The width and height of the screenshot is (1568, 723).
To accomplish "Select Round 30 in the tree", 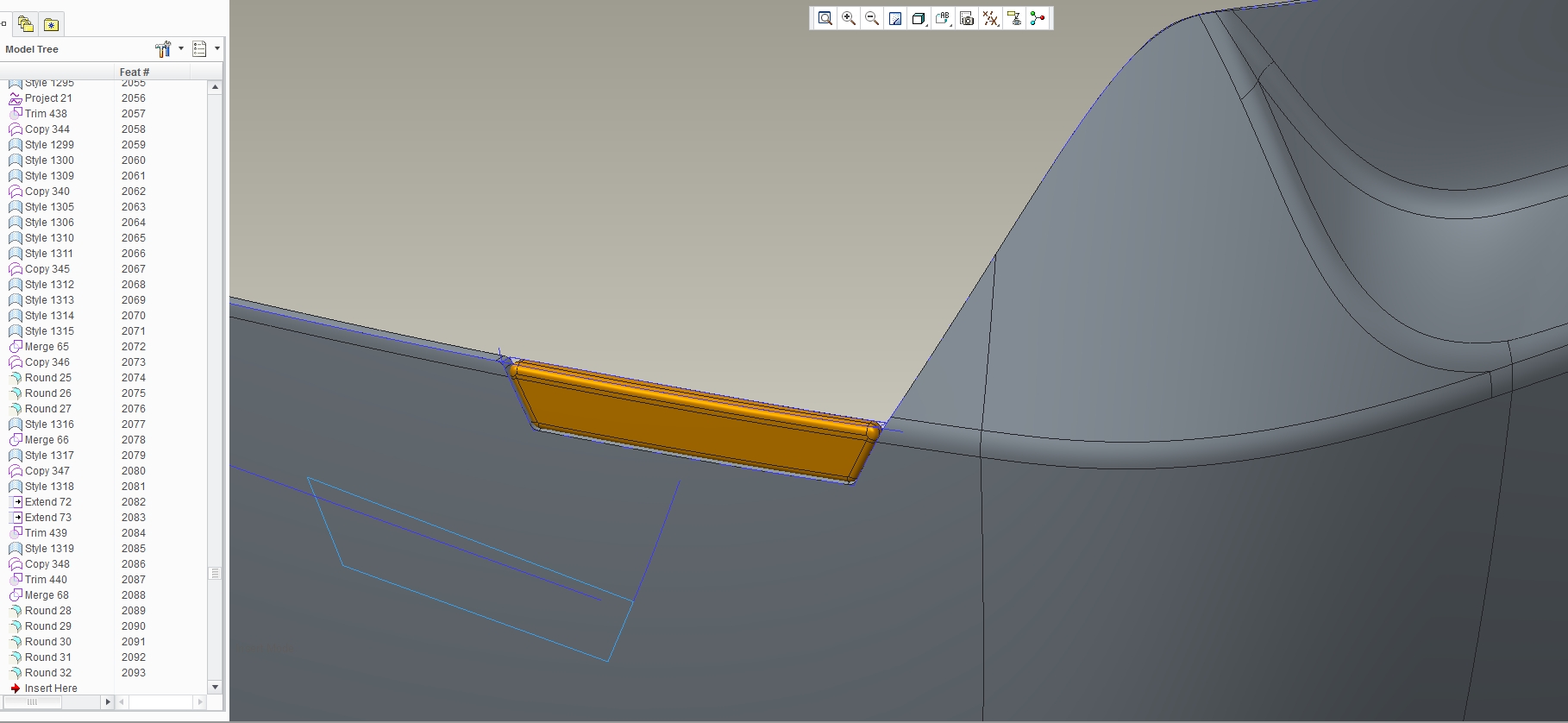I will (x=48, y=642).
